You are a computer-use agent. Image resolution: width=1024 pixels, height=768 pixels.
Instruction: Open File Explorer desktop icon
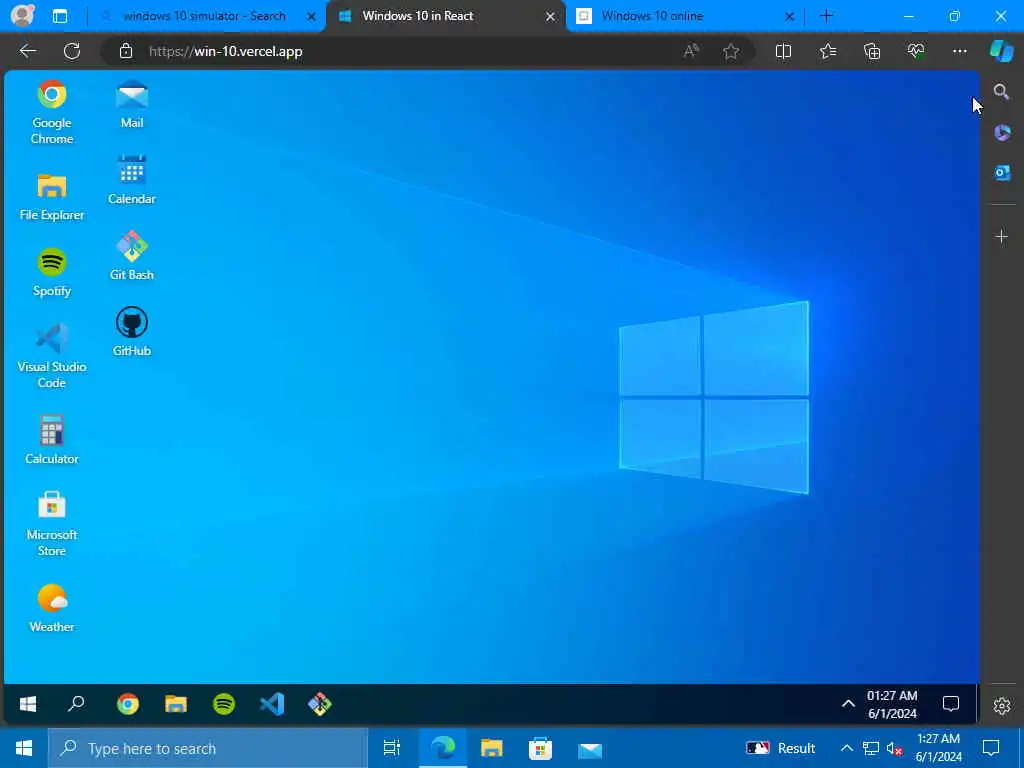[x=52, y=196]
